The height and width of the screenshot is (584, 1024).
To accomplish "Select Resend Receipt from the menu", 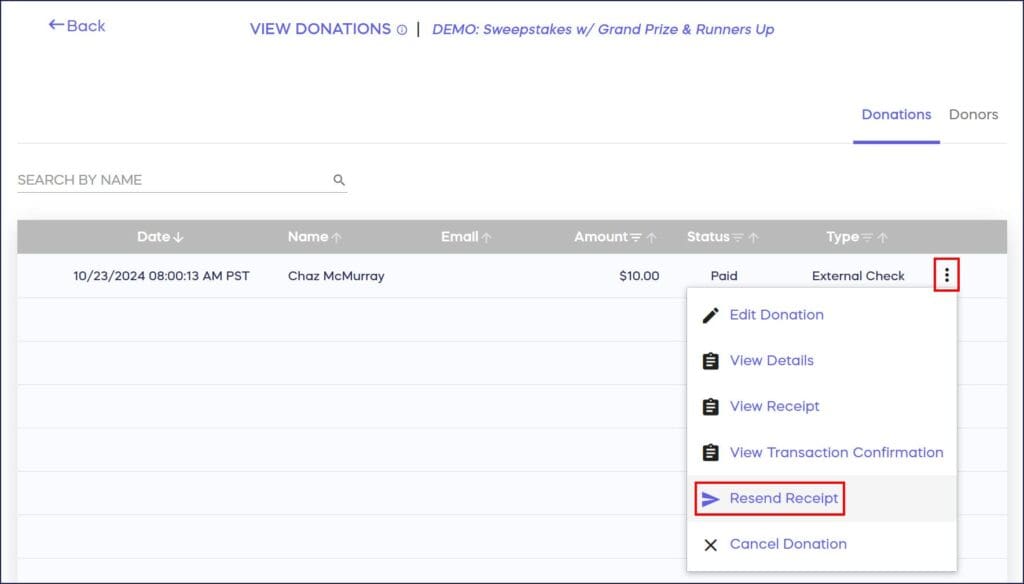I will 782,498.
